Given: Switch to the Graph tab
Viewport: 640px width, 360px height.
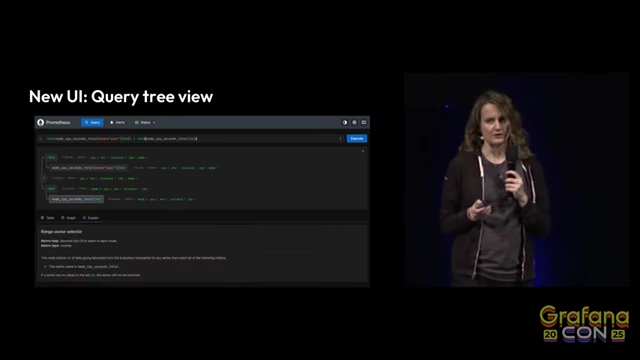Looking at the screenshot, I should tap(69, 218).
